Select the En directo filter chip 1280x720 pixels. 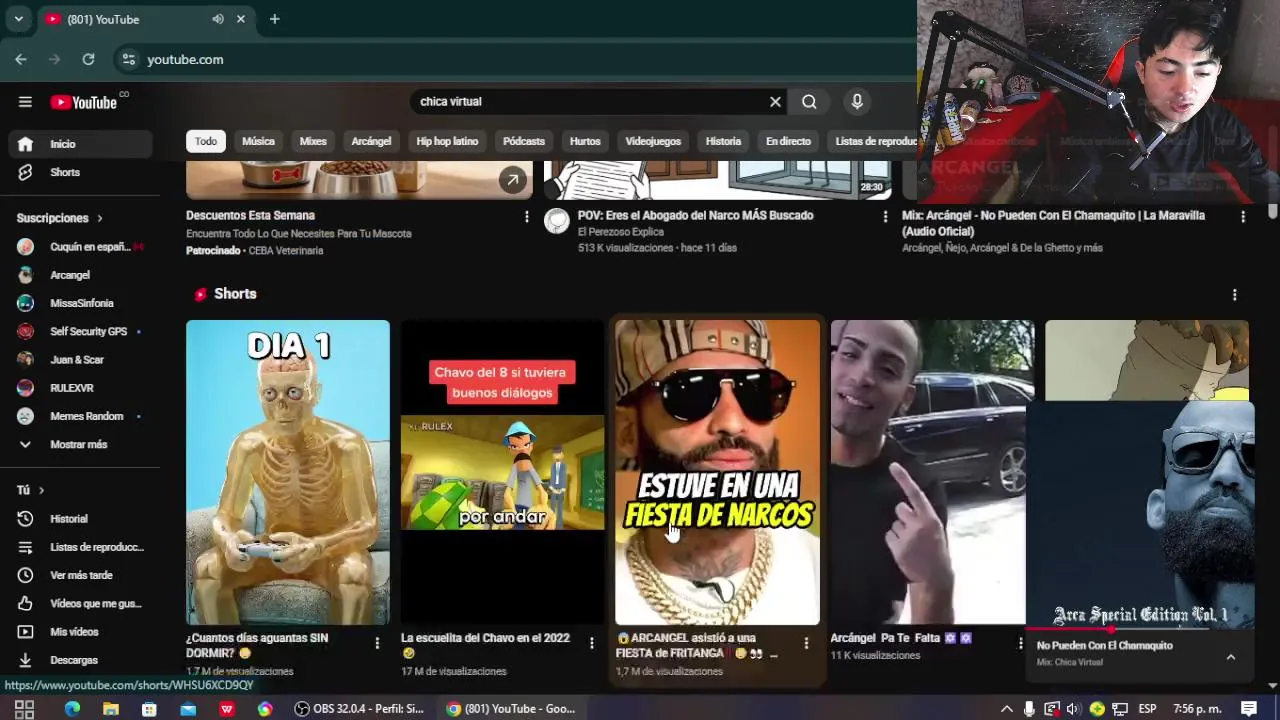[788, 141]
